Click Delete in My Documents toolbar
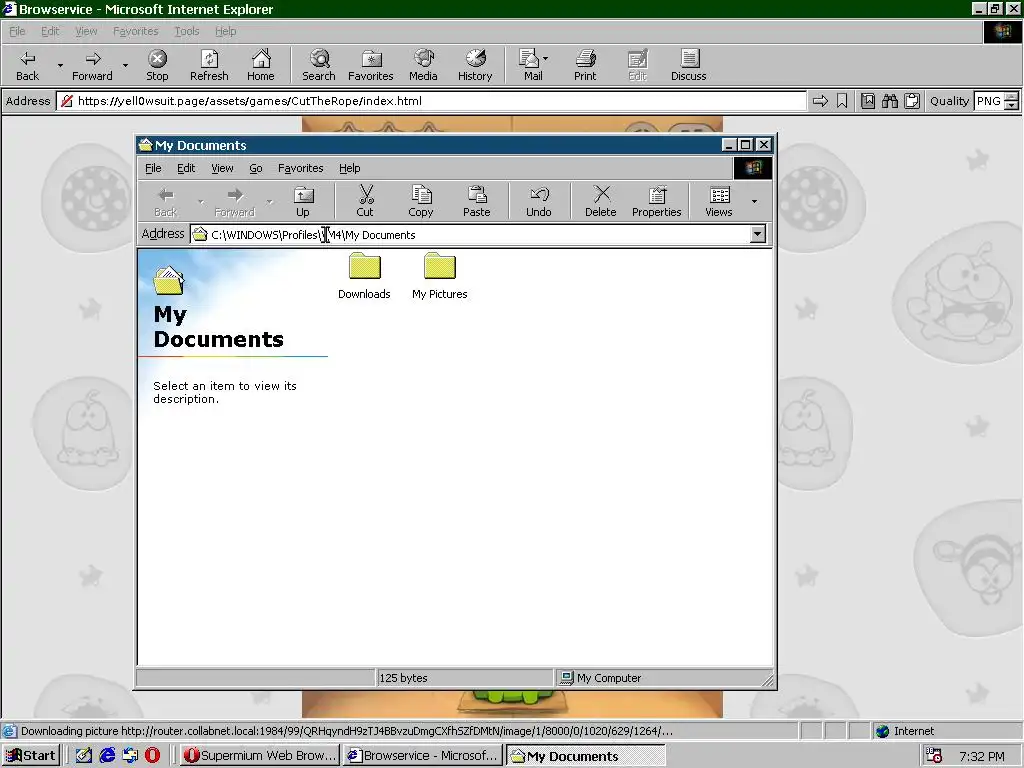The width and height of the screenshot is (1024, 768). (601, 201)
